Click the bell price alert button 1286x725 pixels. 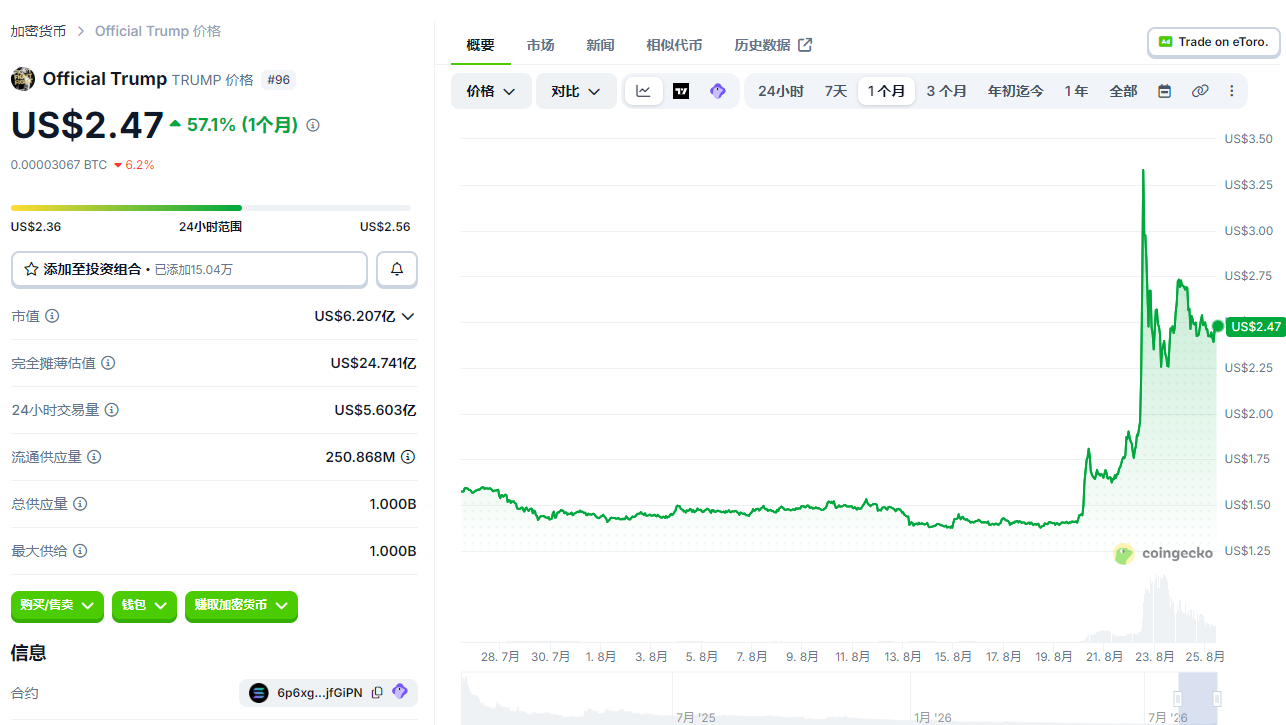point(397,269)
